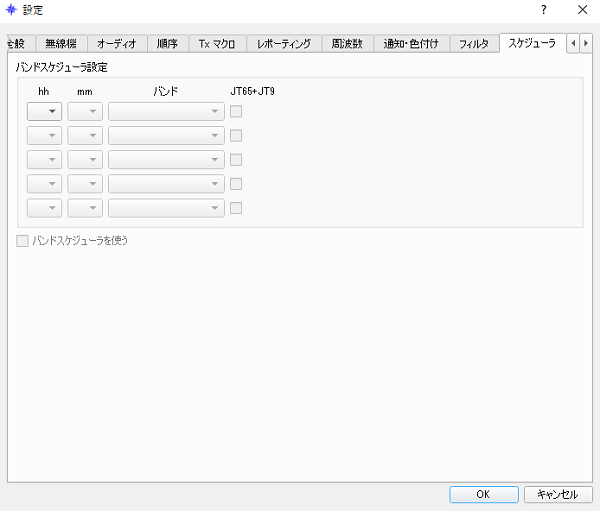This screenshot has height=511, width=600.
Task: Close the 設定 dialog with X
Action: (x=582, y=10)
